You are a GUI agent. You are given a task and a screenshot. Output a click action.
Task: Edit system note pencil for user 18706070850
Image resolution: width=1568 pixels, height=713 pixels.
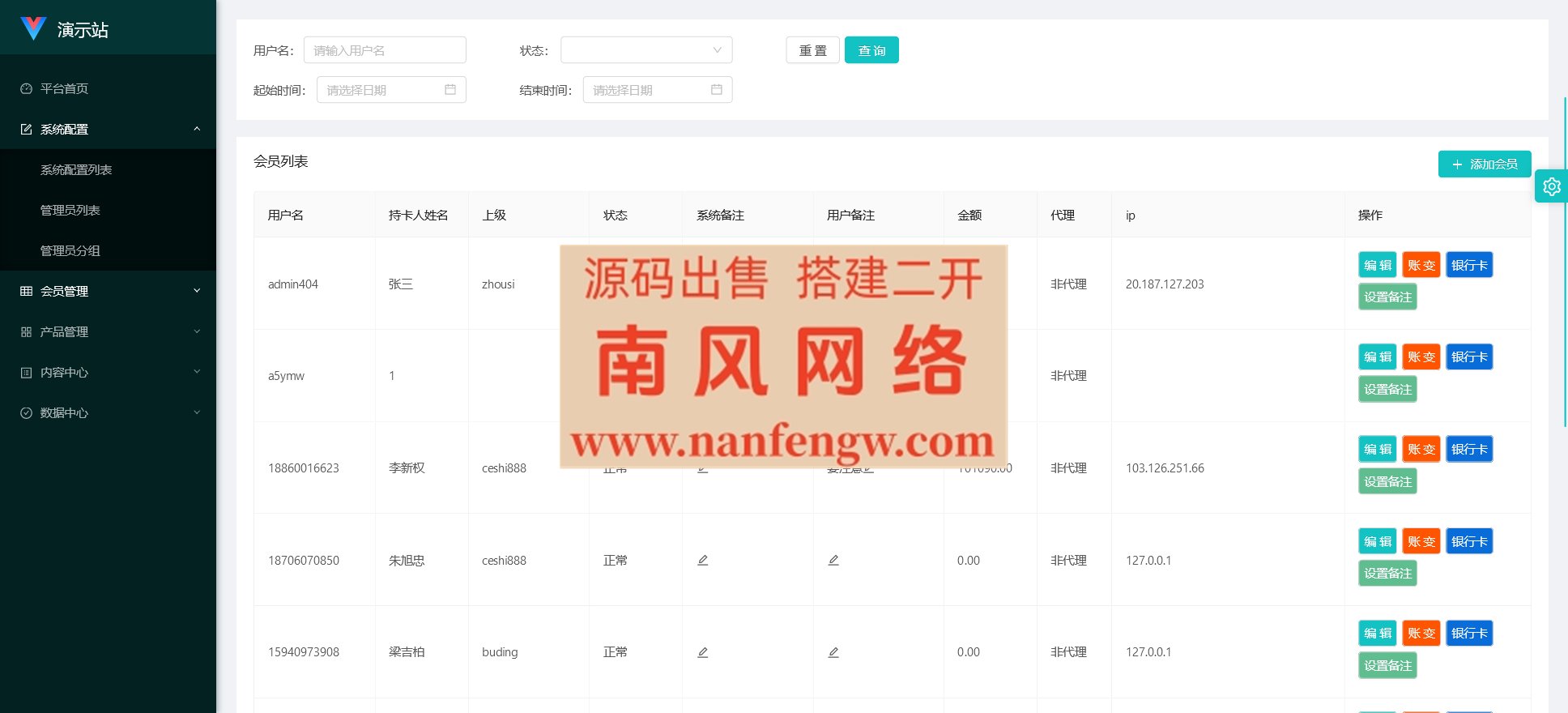[703, 560]
